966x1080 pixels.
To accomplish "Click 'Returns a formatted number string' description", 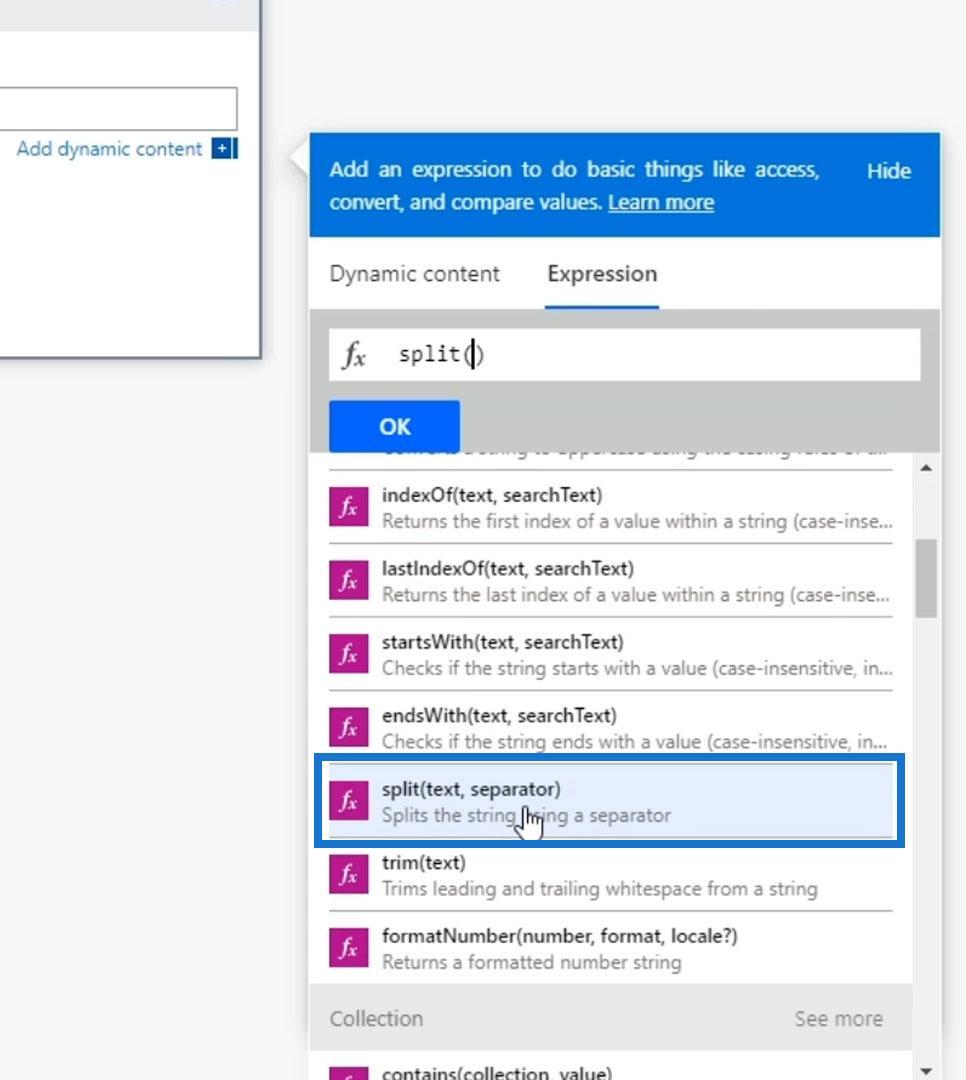I will point(532,962).
